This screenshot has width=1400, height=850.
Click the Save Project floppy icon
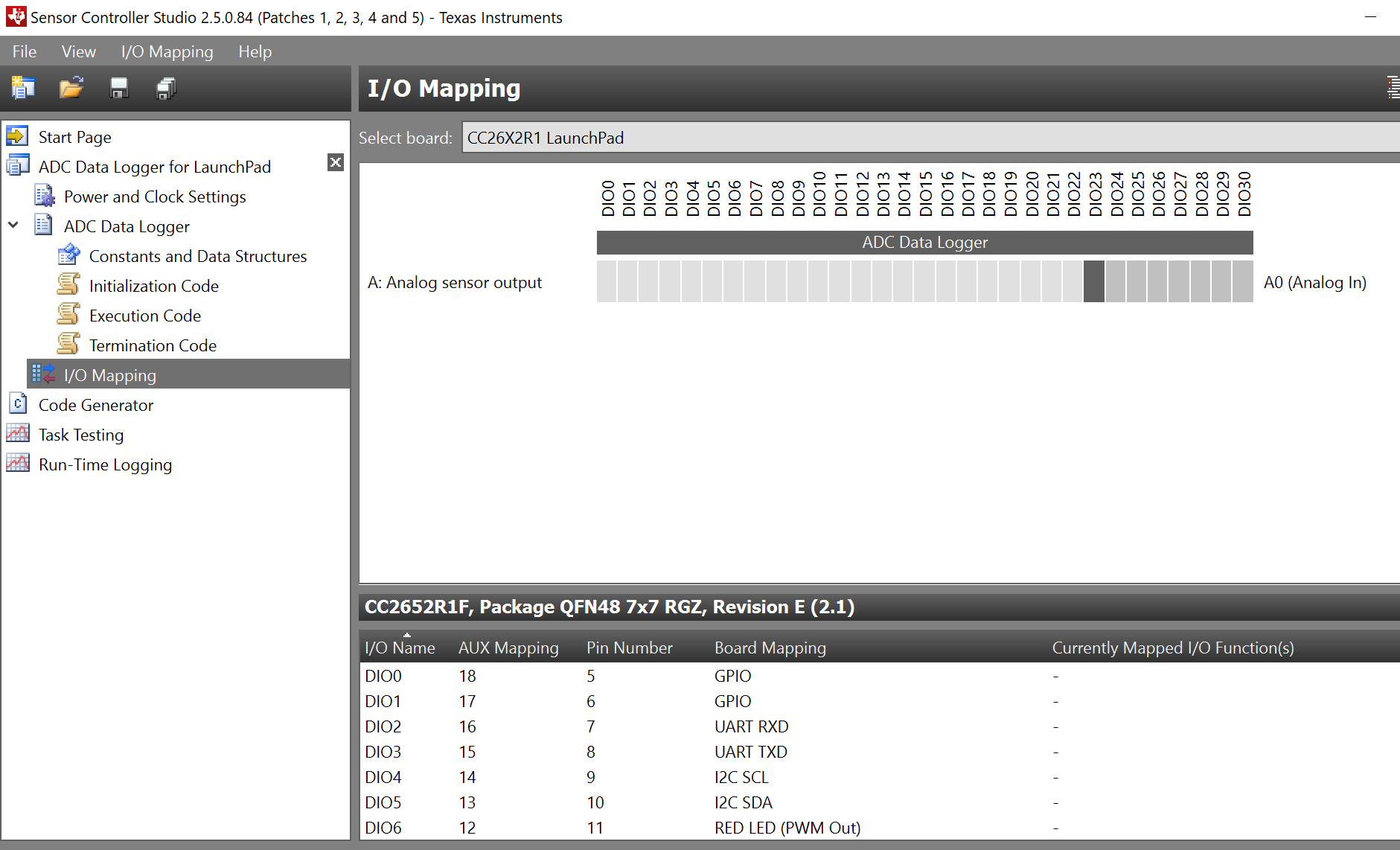(x=119, y=89)
